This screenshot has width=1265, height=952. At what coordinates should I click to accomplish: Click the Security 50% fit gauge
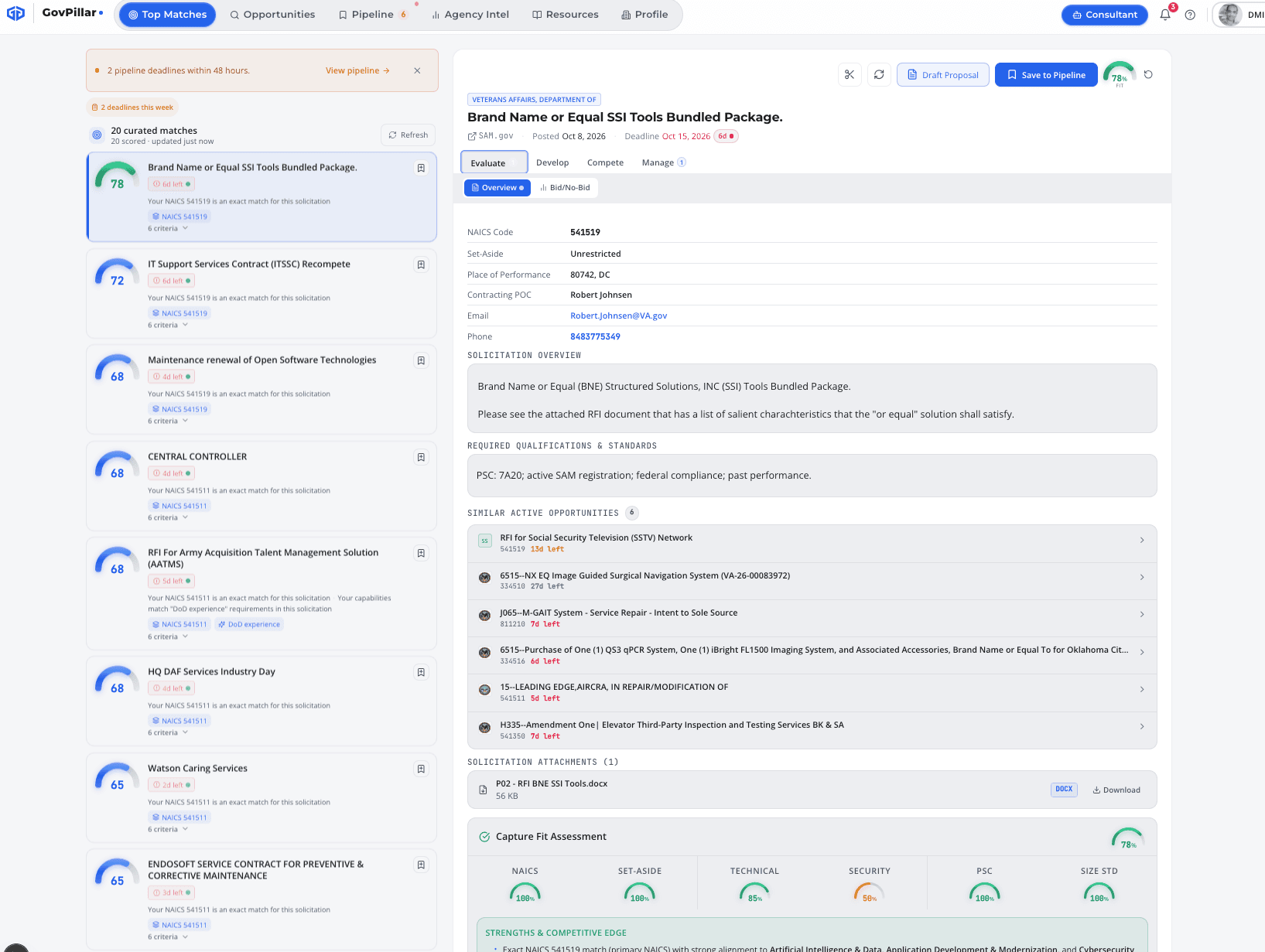(x=869, y=893)
